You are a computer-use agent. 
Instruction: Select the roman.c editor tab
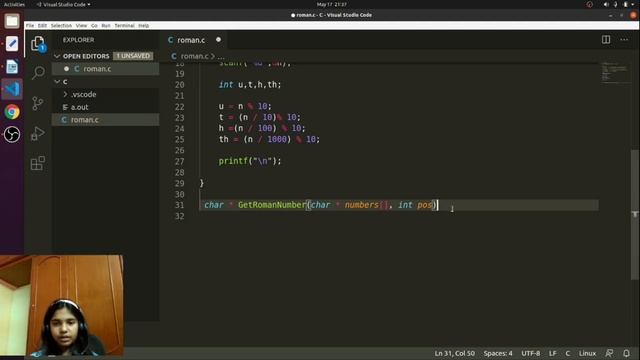pos(191,40)
